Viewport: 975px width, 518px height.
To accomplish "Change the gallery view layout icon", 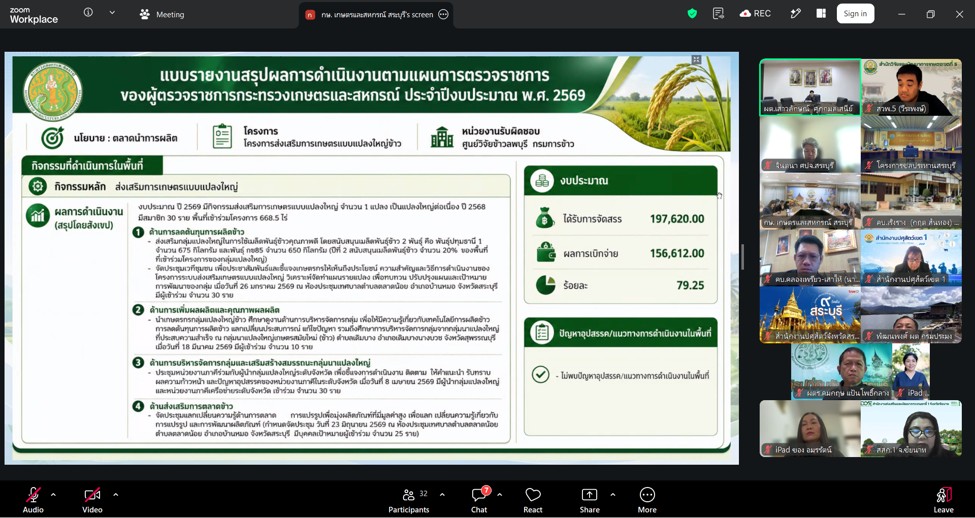I will tap(821, 14).
